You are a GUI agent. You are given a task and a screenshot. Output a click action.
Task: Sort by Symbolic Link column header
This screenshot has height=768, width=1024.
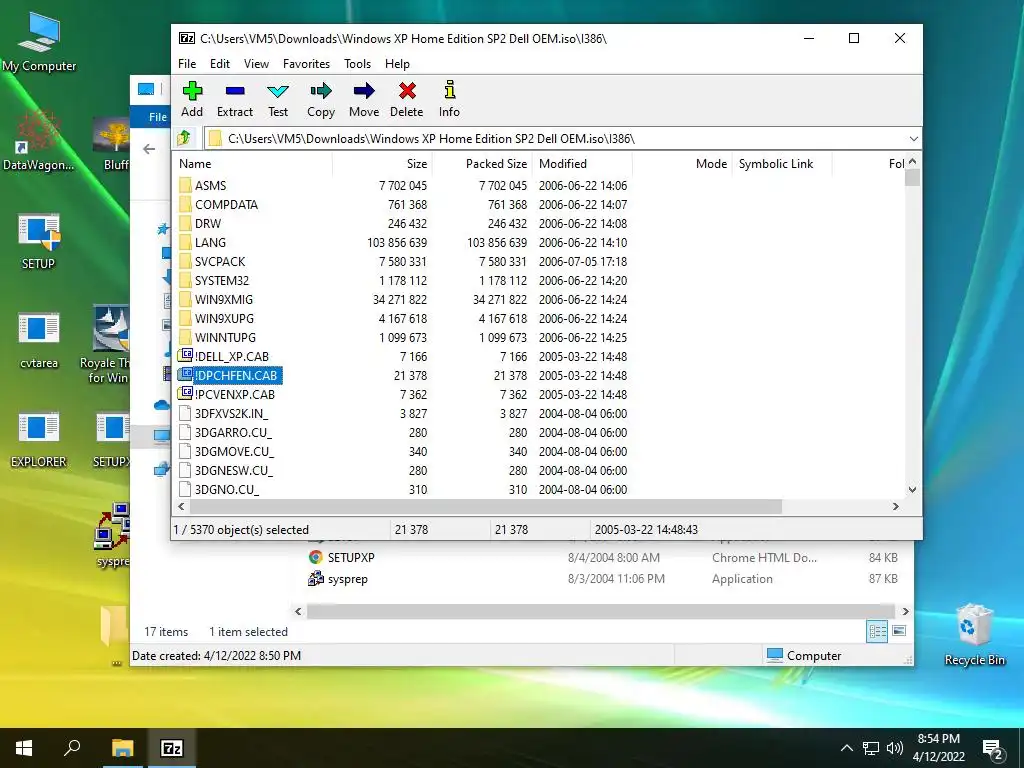[x=782, y=163]
